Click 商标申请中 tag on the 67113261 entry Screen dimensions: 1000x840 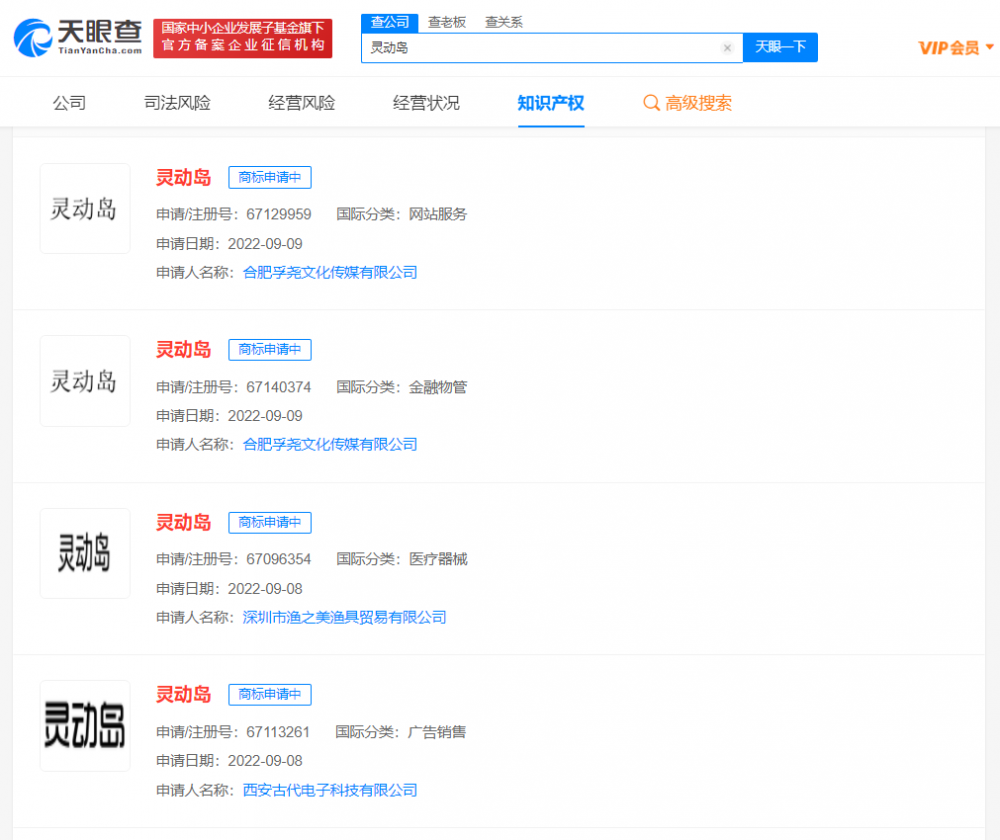pyautogui.click(x=270, y=694)
